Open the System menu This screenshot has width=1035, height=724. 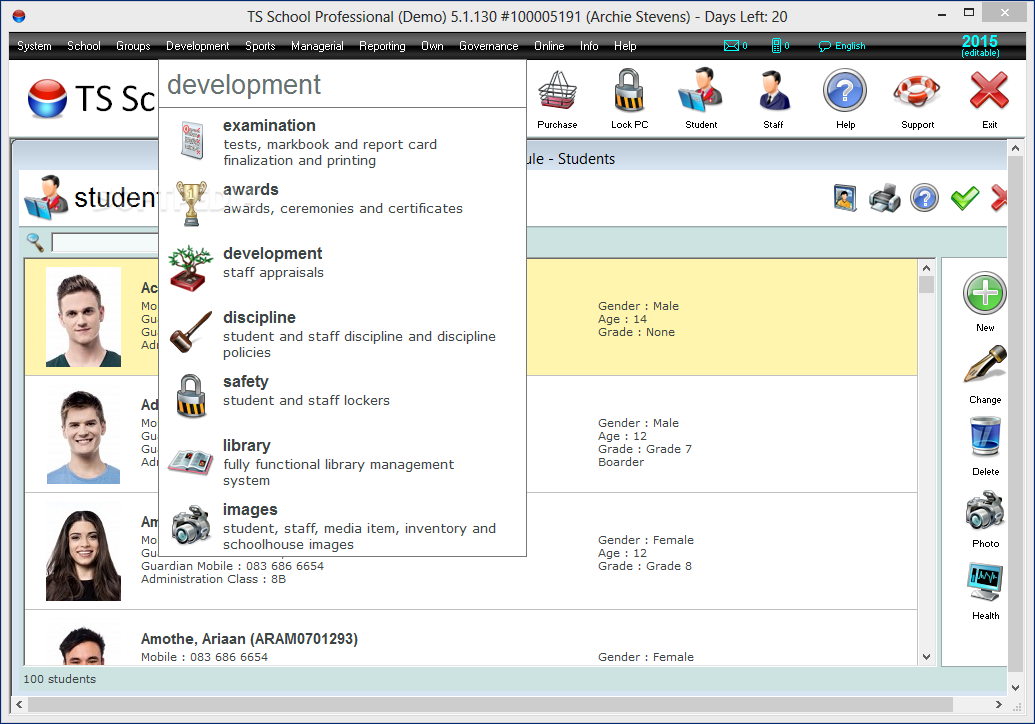(x=34, y=46)
